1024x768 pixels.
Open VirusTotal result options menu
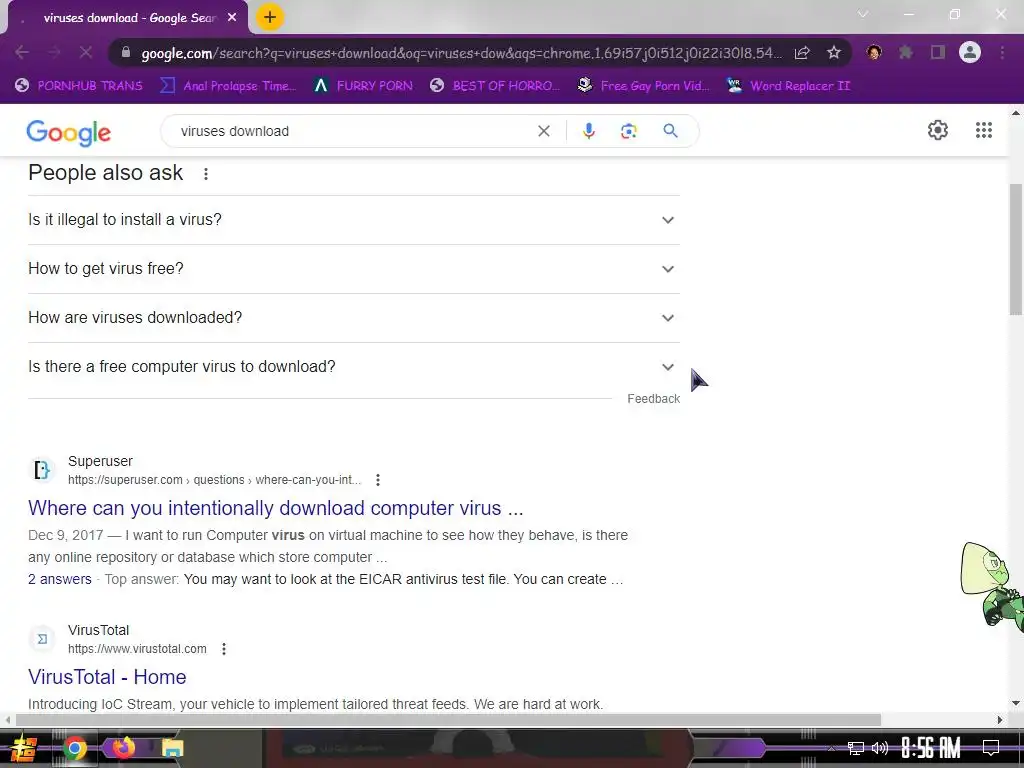click(223, 649)
